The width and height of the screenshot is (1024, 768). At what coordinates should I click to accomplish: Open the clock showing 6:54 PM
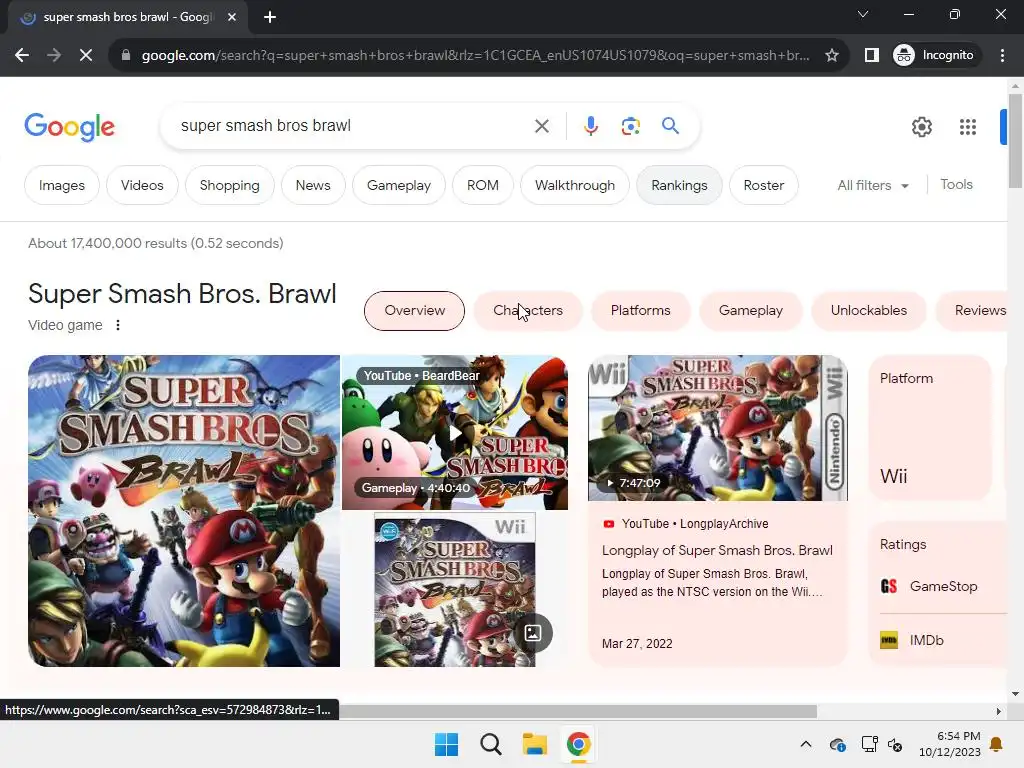tap(950, 744)
